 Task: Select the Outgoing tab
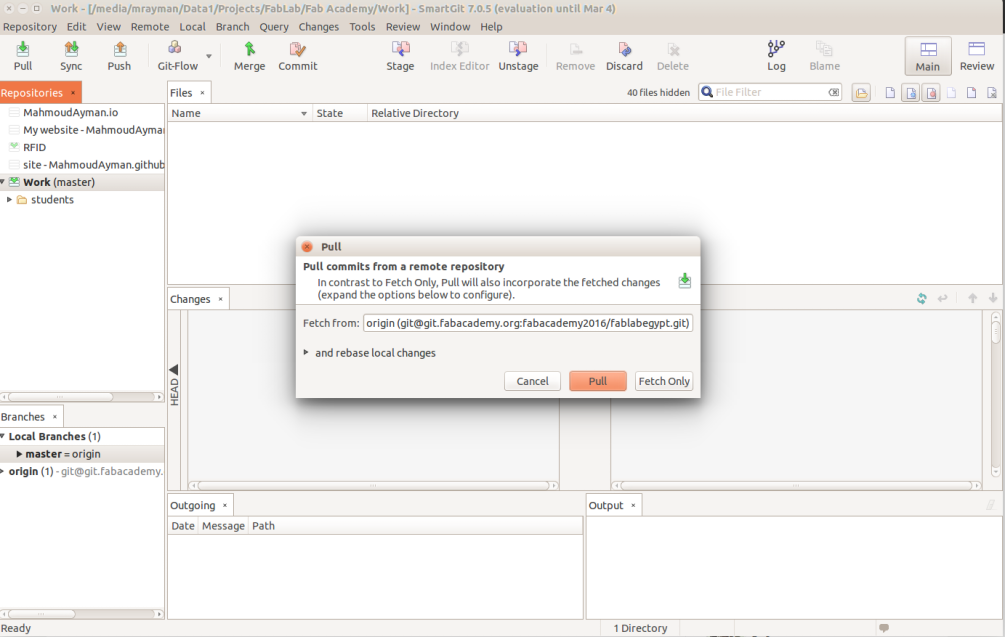192,506
